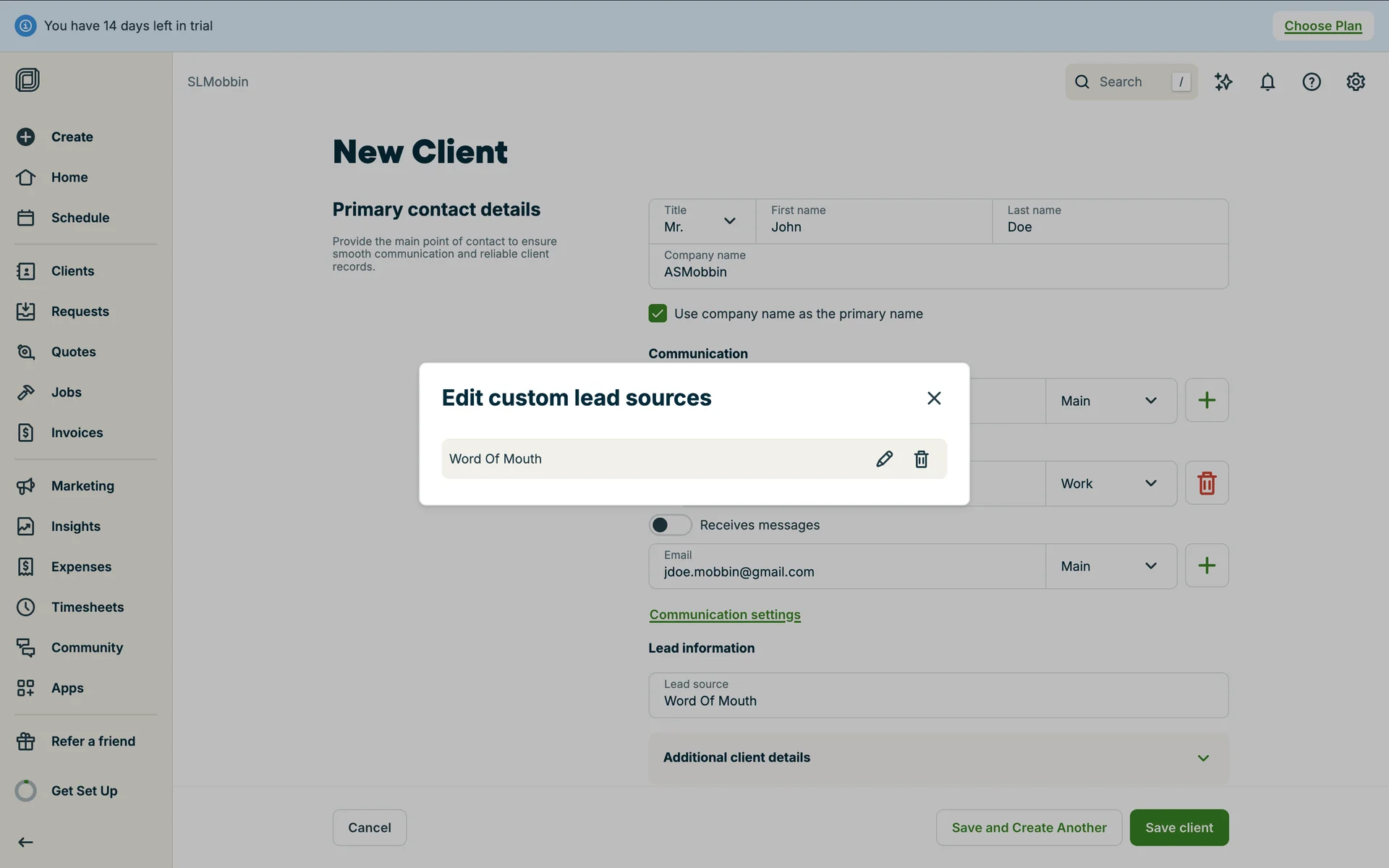Open the Title dropdown
This screenshot has width=1389, height=868.
pyautogui.click(x=701, y=221)
